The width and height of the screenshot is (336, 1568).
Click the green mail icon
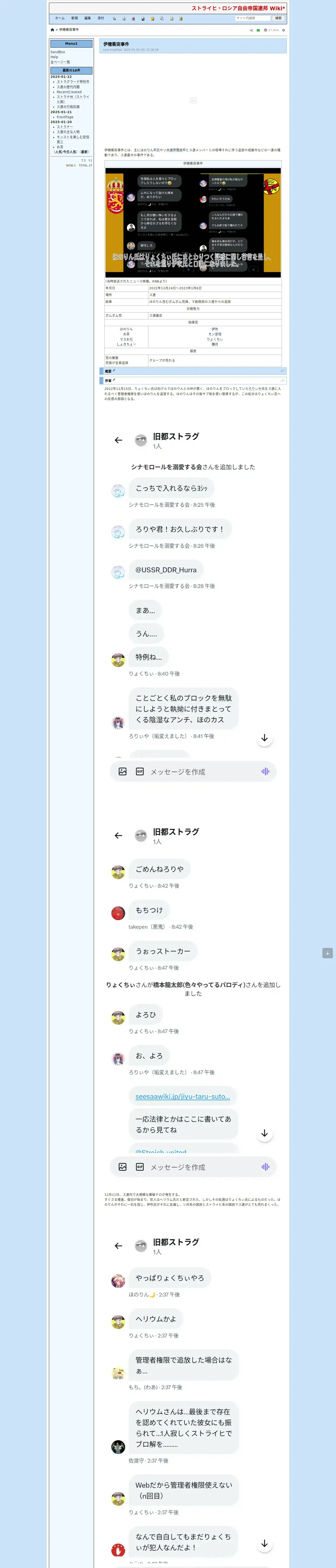pos(258,30)
